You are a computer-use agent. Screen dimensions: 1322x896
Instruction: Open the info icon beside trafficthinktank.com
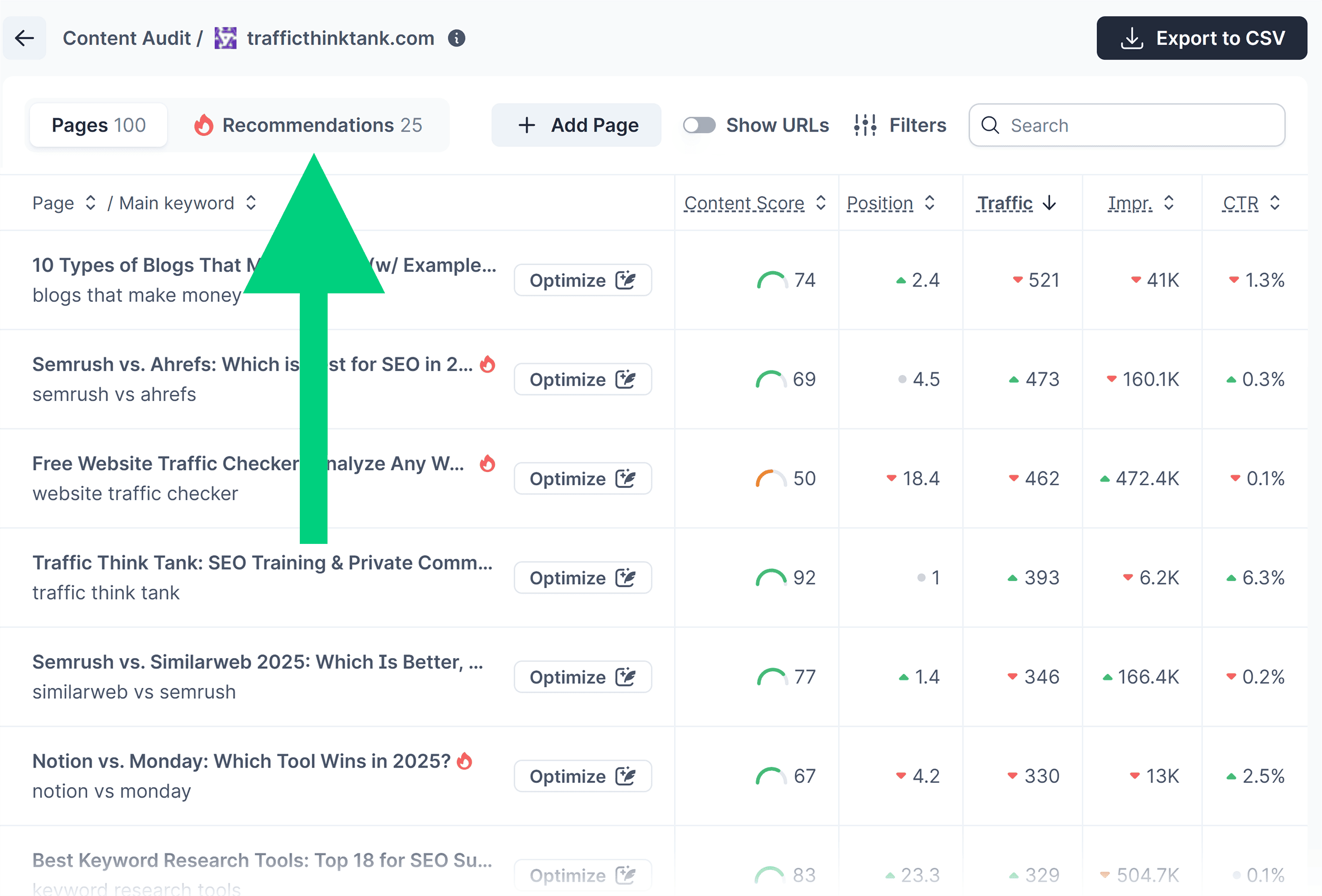(456, 38)
